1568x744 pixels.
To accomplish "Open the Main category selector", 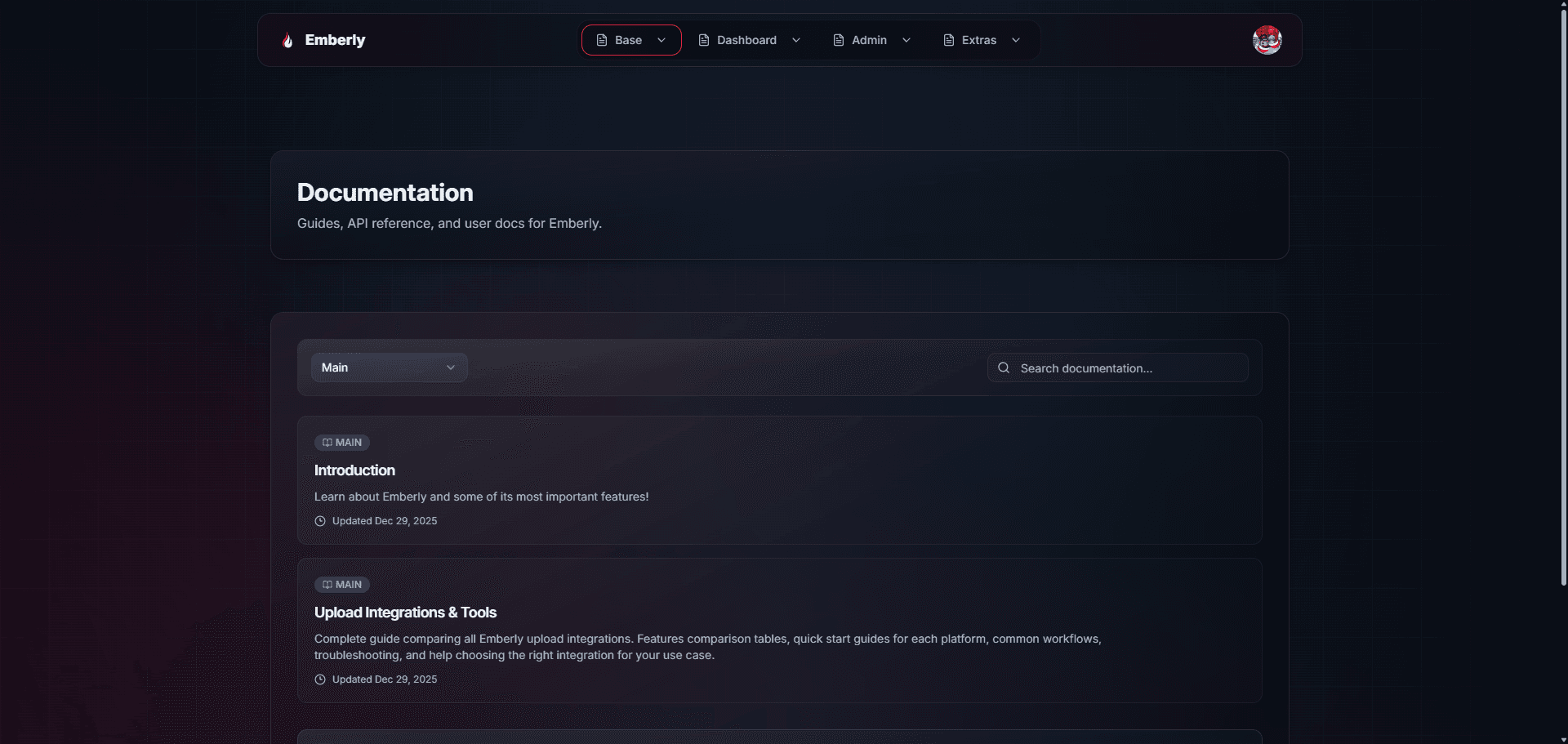I will point(389,367).
